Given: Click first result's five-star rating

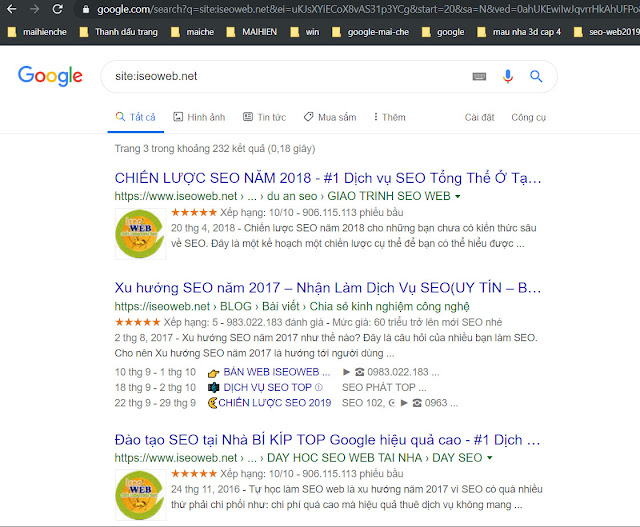Looking at the screenshot, I should point(194,212).
